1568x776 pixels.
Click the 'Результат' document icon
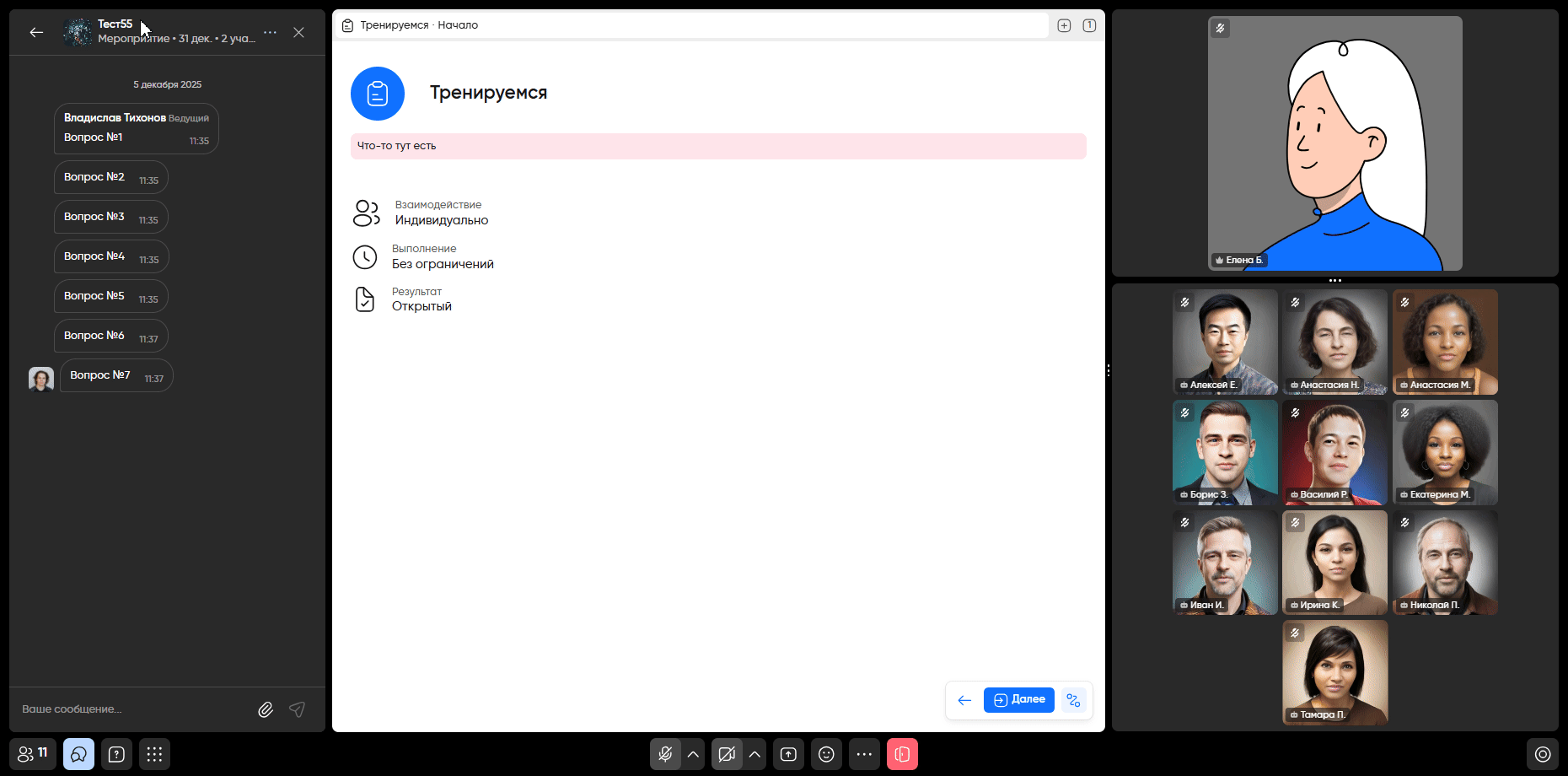point(365,299)
